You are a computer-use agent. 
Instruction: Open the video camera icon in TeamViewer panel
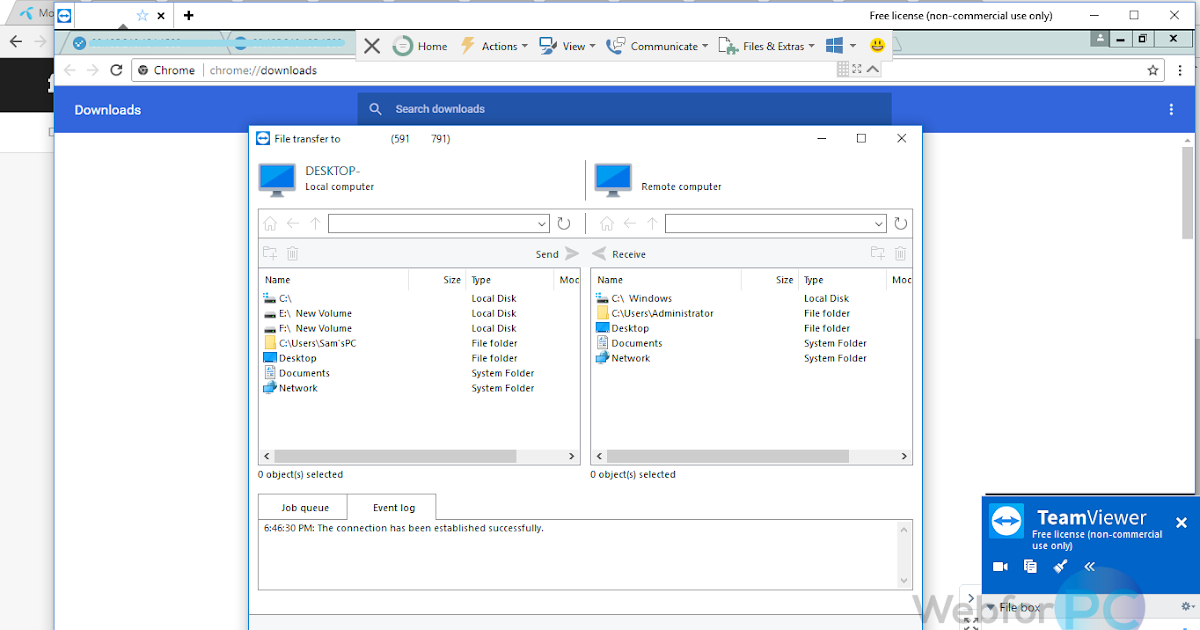[1000, 567]
